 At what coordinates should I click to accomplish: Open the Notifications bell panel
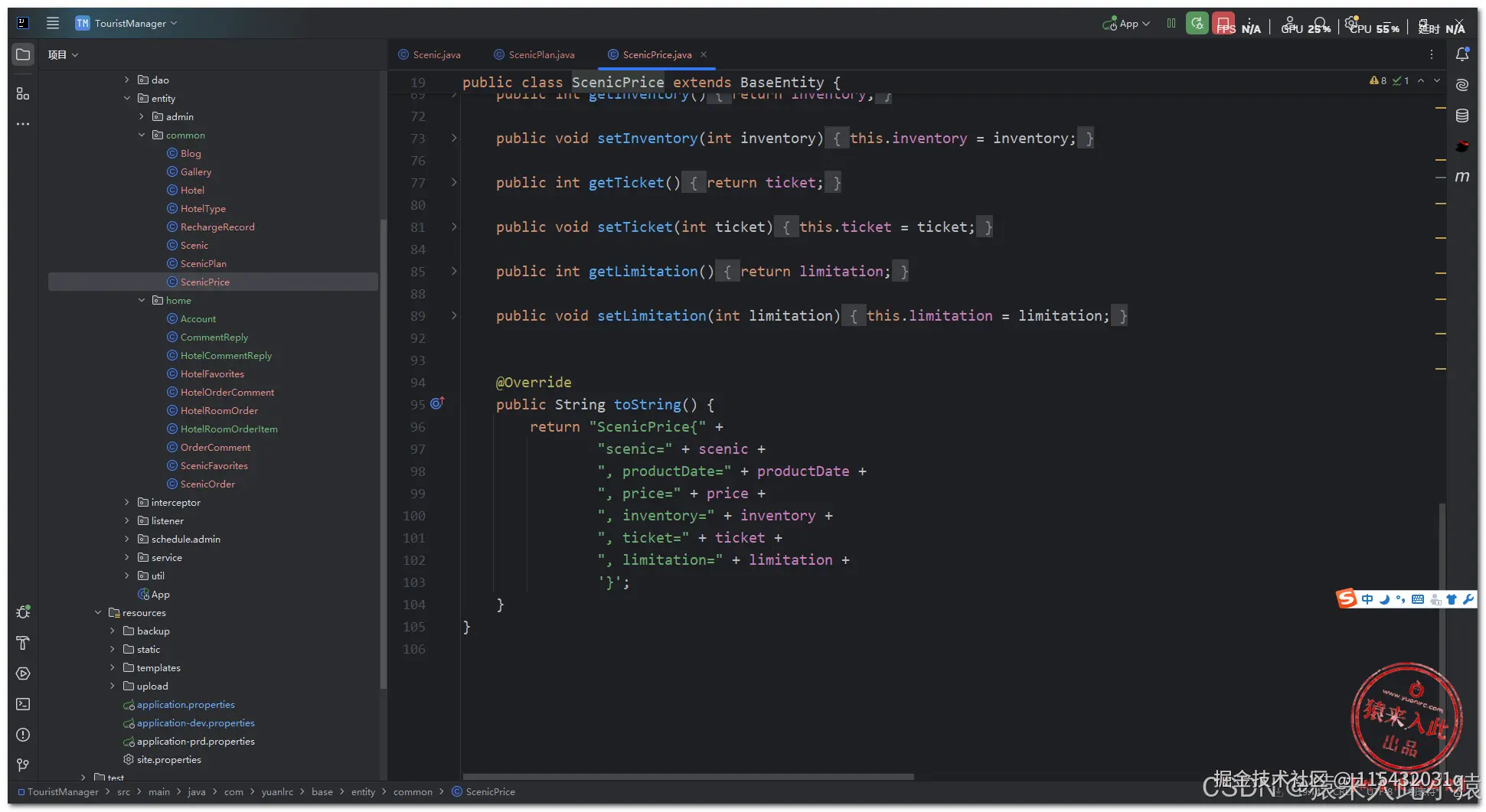pyautogui.click(x=1462, y=54)
